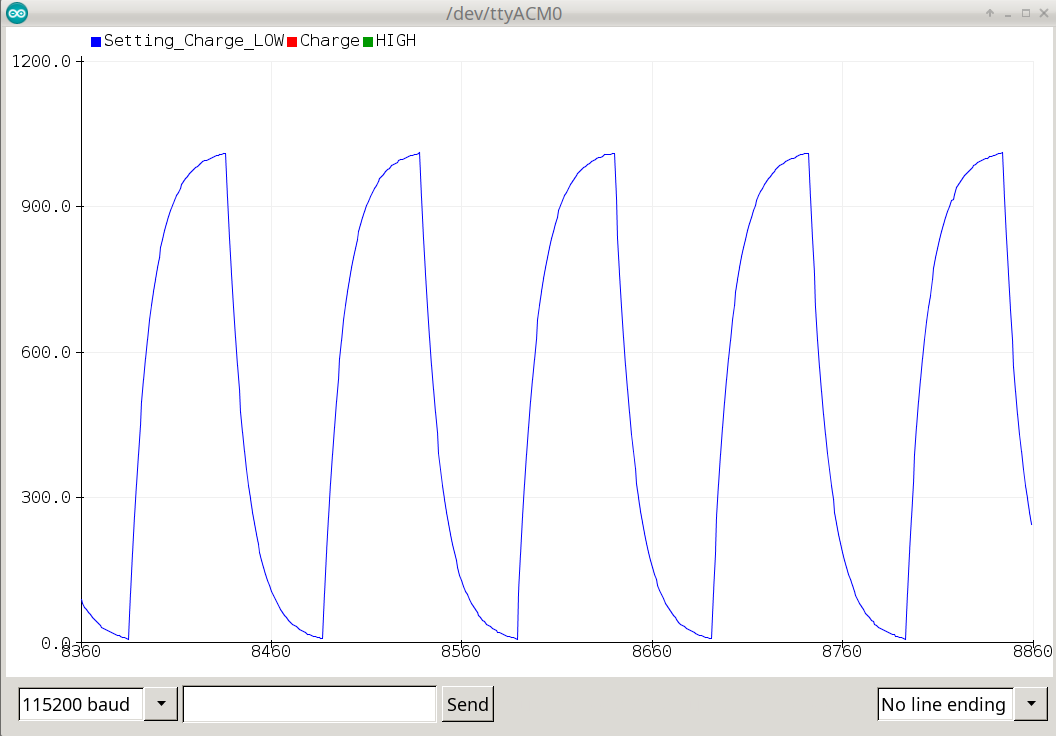The width and height of the screenshot is (1056, 736).
Task: Click the Arduino logo in the title bar
Action: coord(16,13)
